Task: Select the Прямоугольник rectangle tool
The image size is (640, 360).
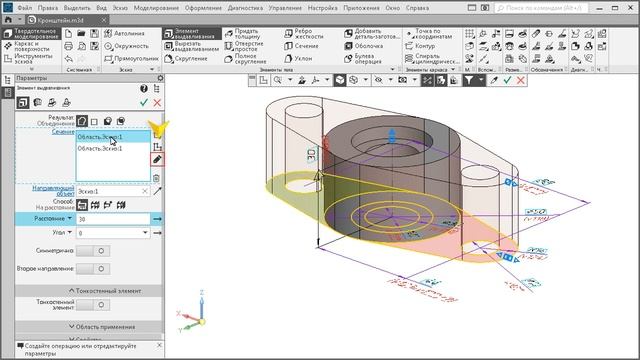Action: (131, 59)
